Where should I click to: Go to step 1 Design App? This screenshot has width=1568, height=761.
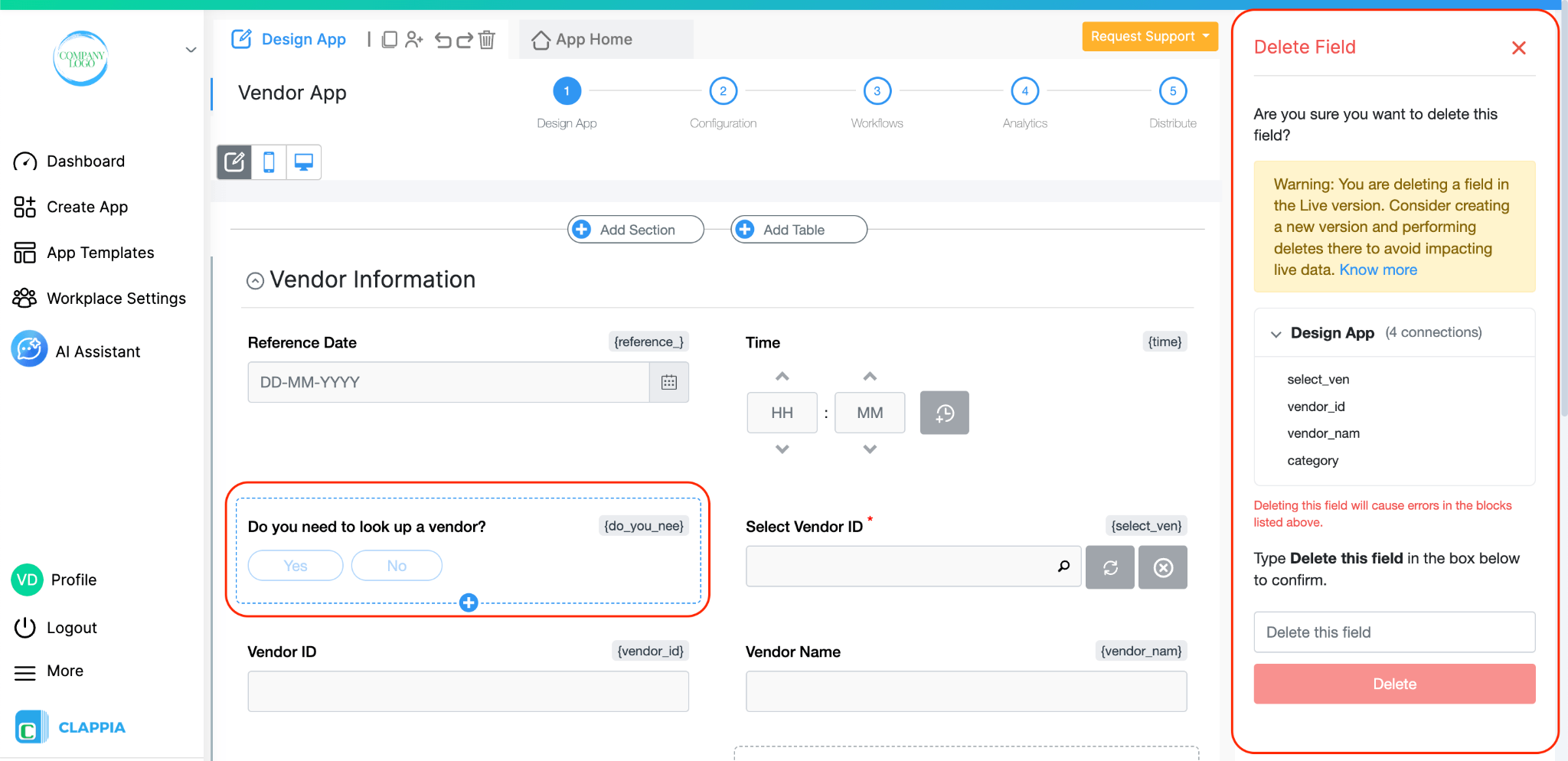point(567,91)
